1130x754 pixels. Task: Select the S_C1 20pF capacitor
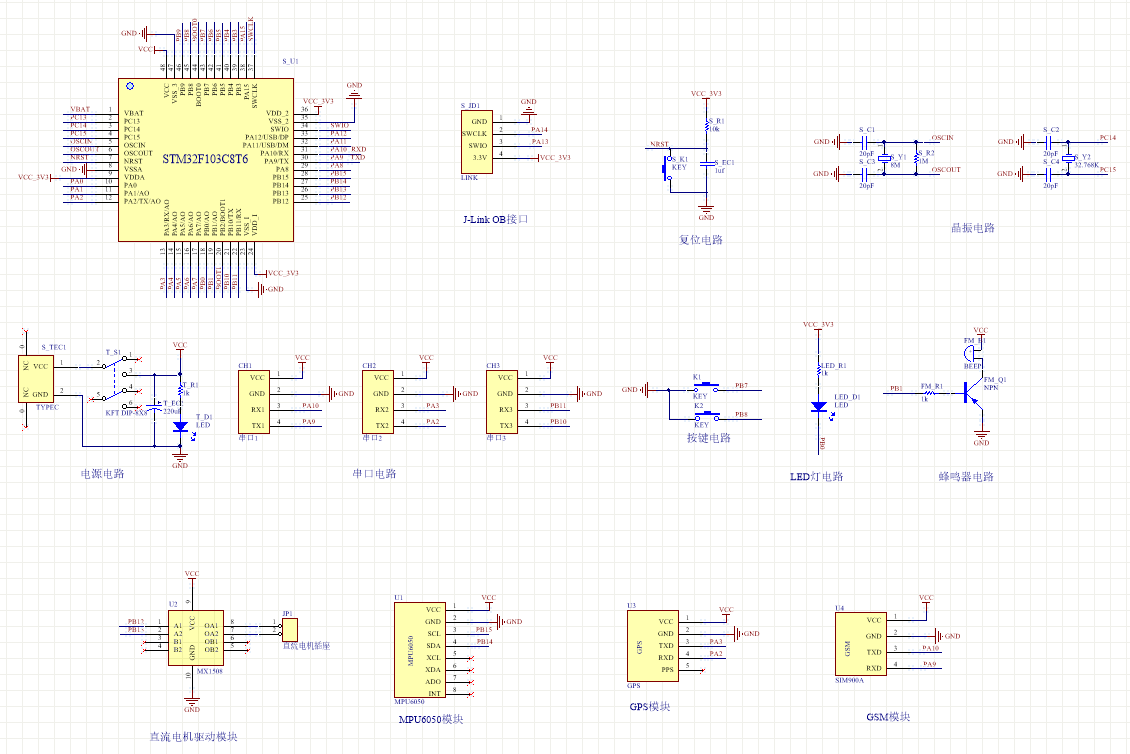(x=866, y=142)
